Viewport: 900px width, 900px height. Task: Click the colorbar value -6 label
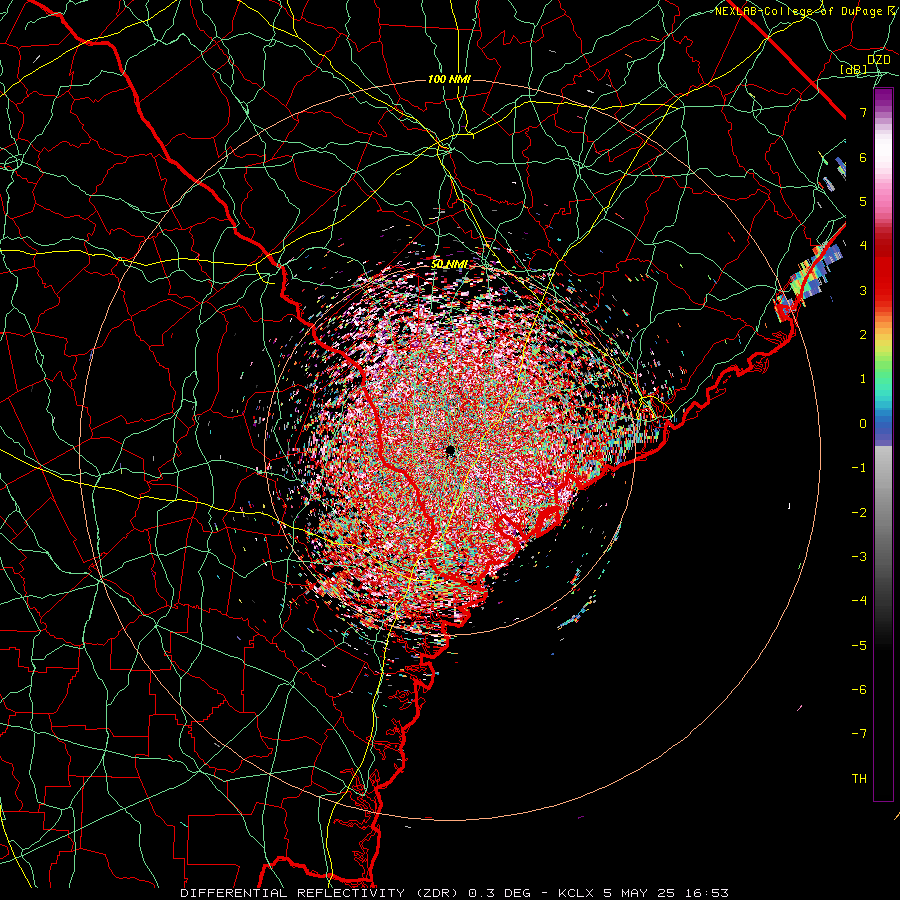pos(859,690)
